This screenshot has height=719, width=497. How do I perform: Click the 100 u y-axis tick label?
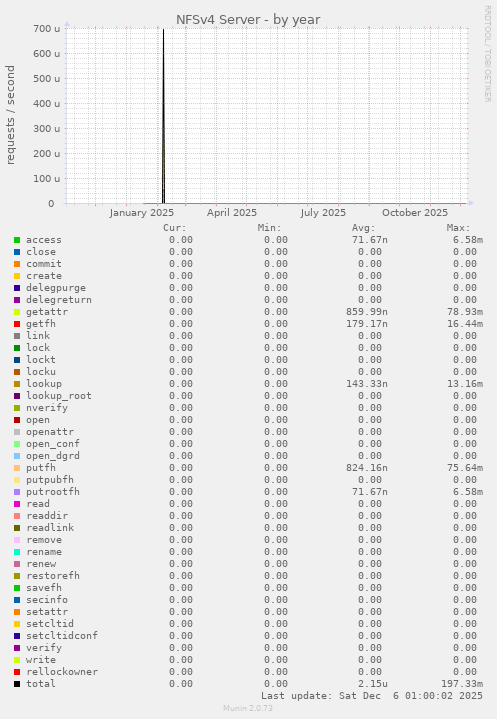click(x=46, y=178)
